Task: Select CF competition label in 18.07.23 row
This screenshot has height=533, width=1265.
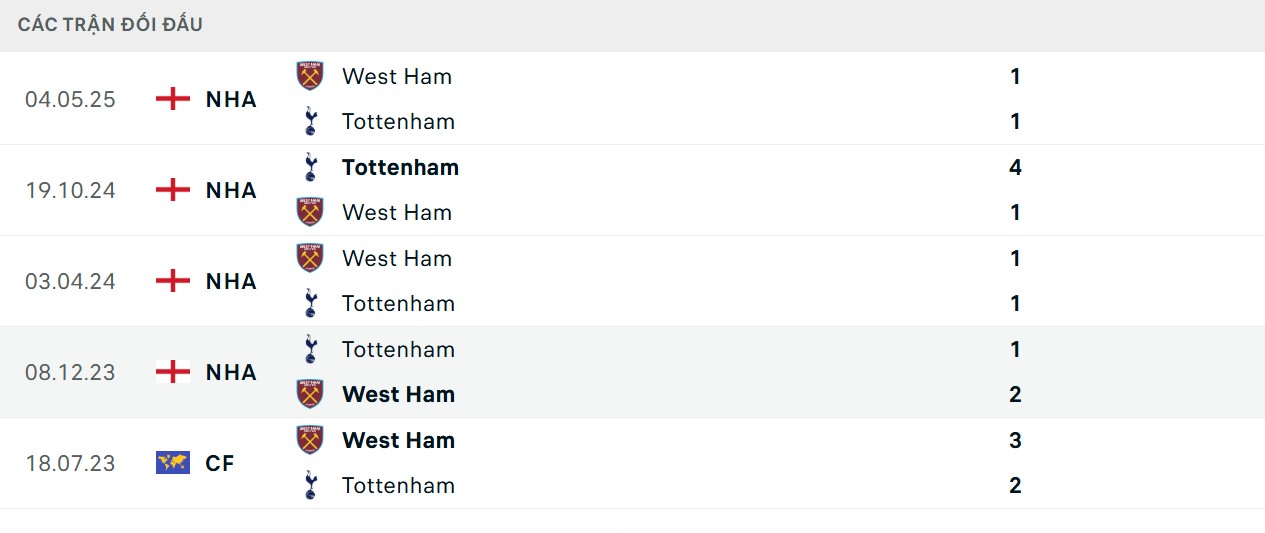Action: coord(220,463)
